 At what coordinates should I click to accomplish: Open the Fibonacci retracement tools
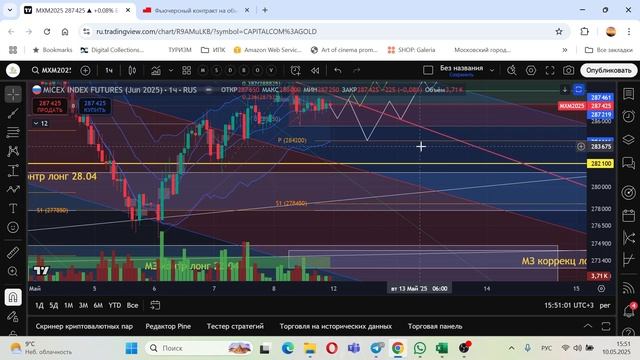coord(13,132)
